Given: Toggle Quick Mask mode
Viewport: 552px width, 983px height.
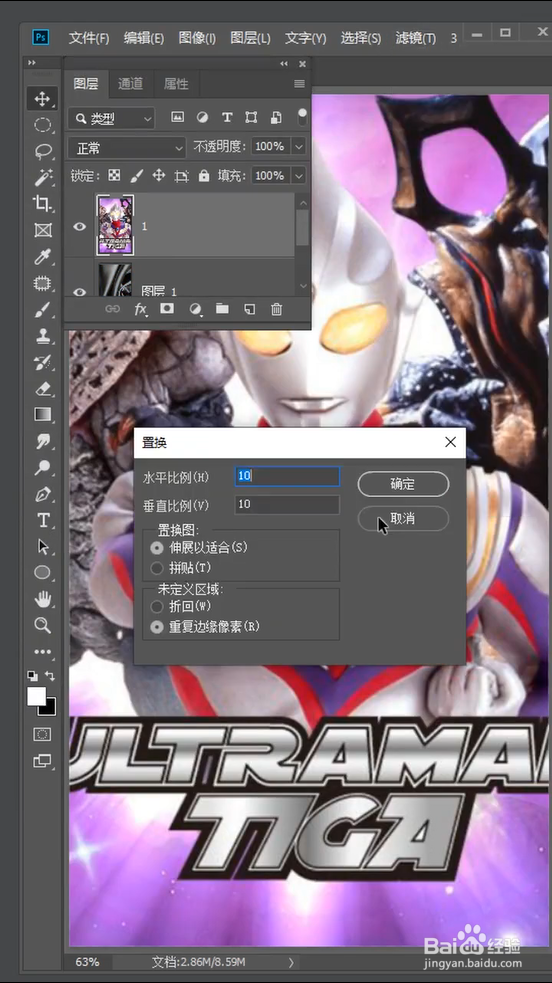Looking at the screenshot, I should point(42,734).
